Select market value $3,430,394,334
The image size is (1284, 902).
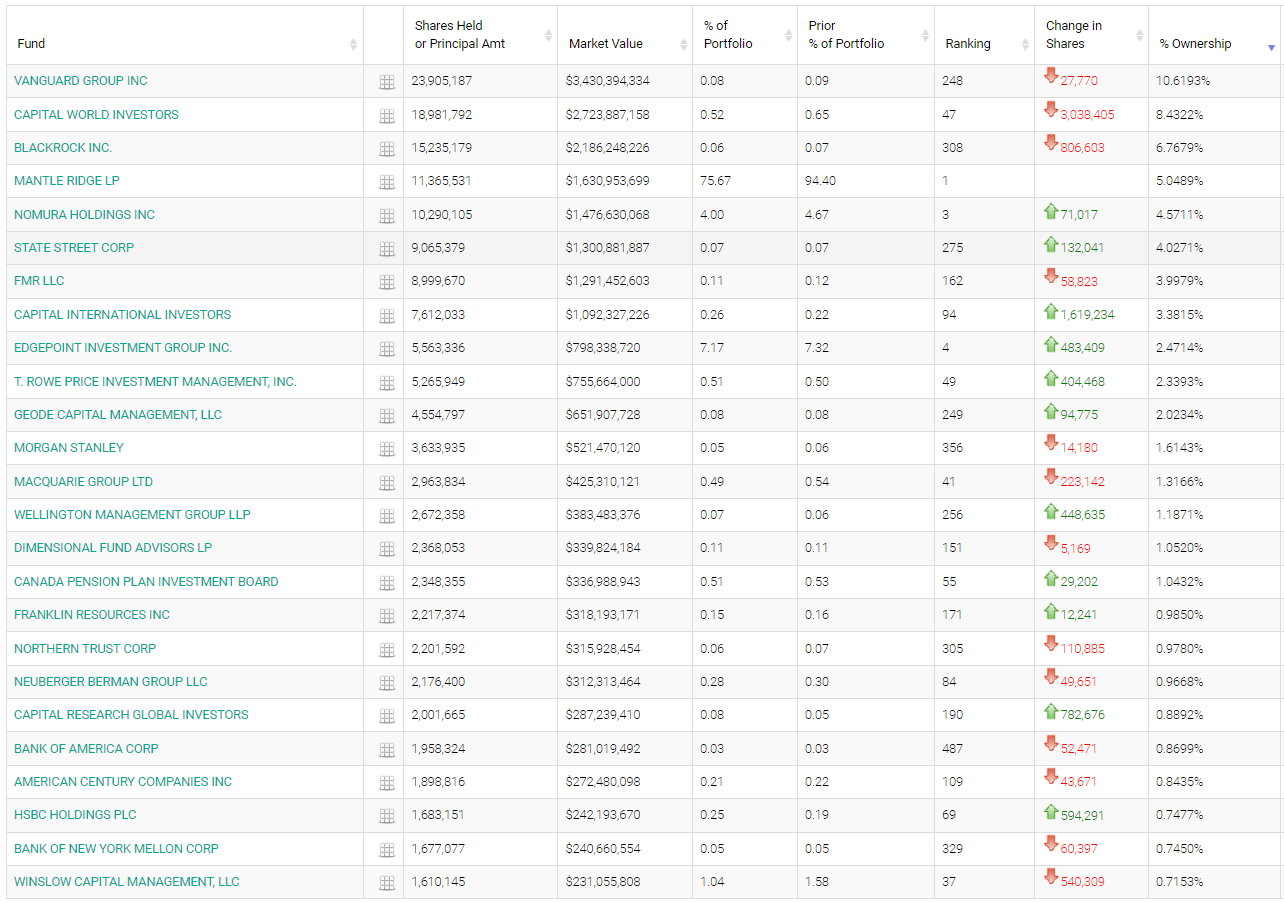[607, 81]
